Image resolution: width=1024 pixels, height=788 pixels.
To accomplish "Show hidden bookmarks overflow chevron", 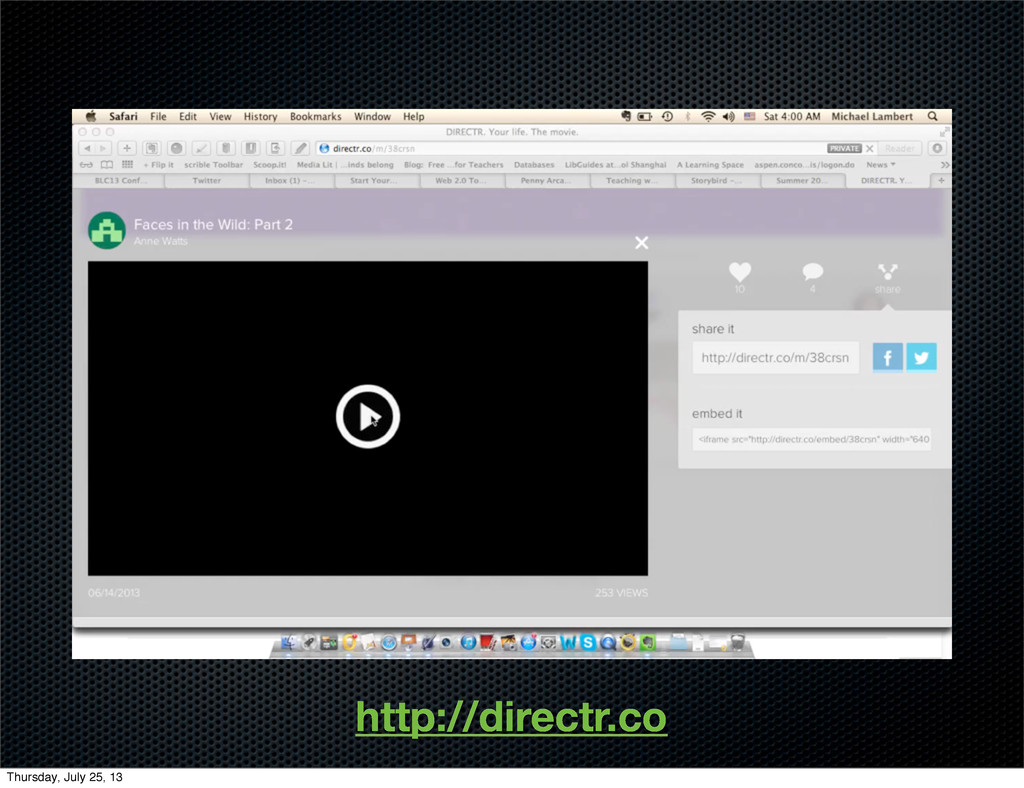I will click(x=944, y=165).
